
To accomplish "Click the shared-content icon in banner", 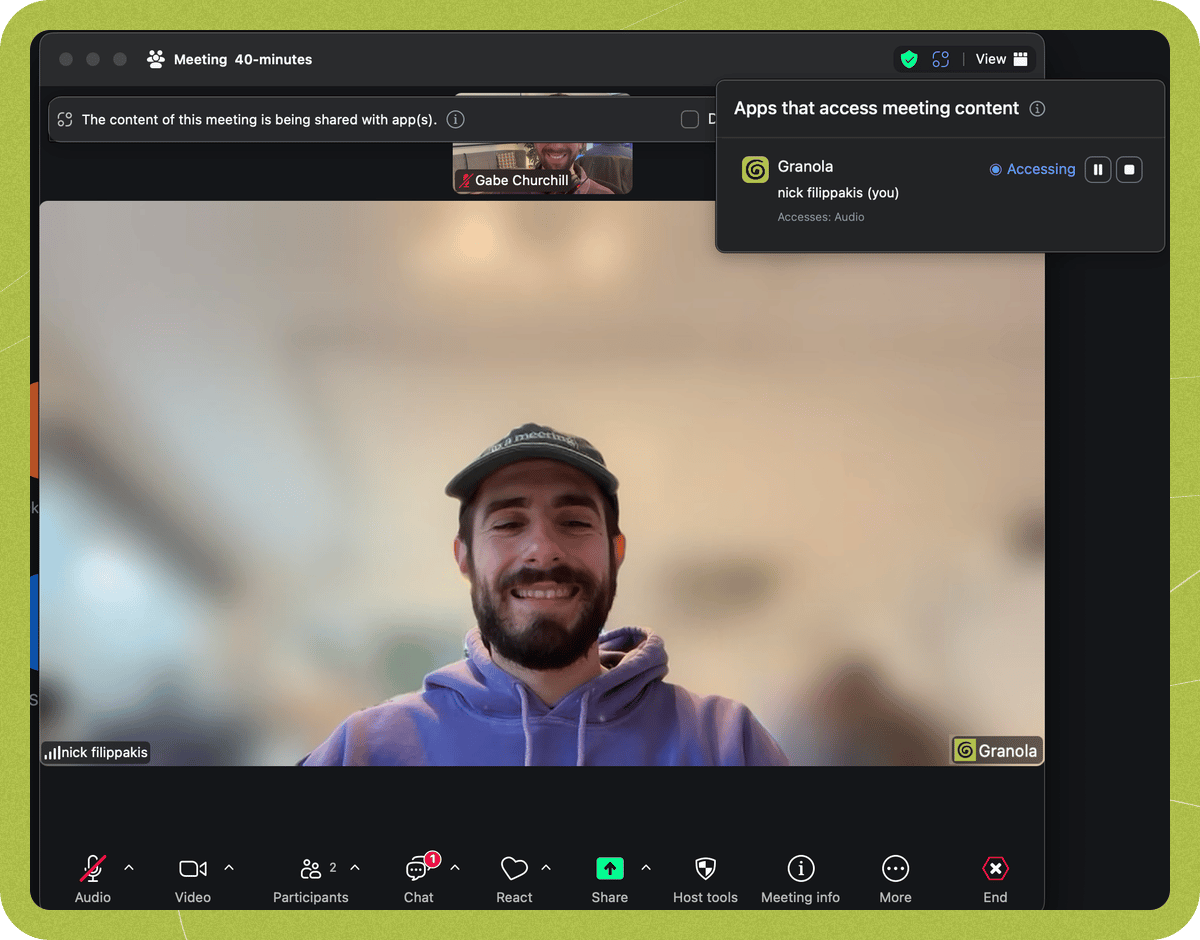I will (65, 120).
